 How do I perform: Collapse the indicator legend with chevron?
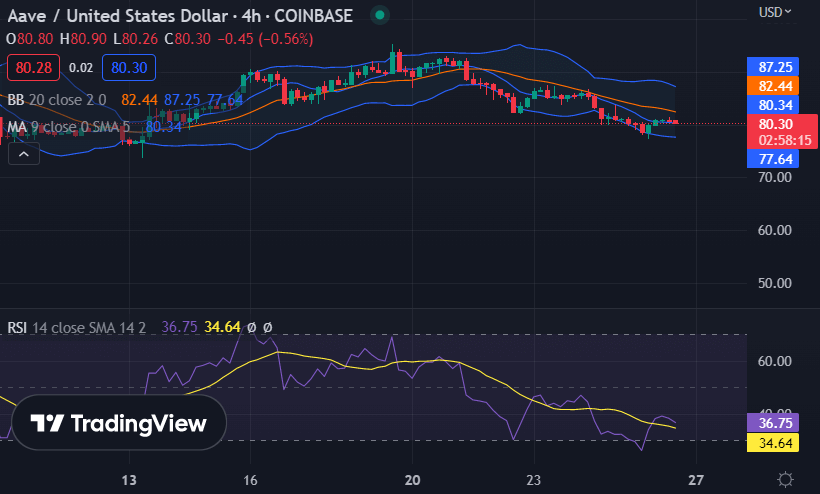click(25, 153)
